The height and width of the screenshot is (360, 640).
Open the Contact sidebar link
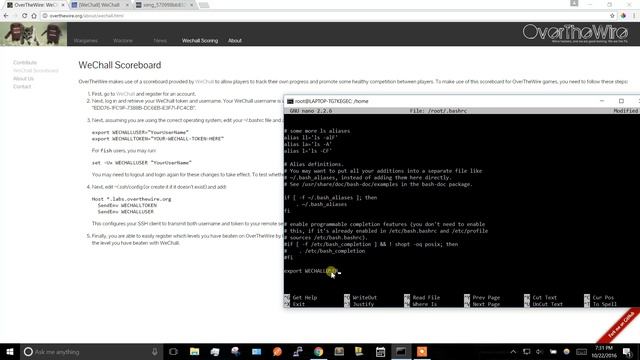pos(22,87)
